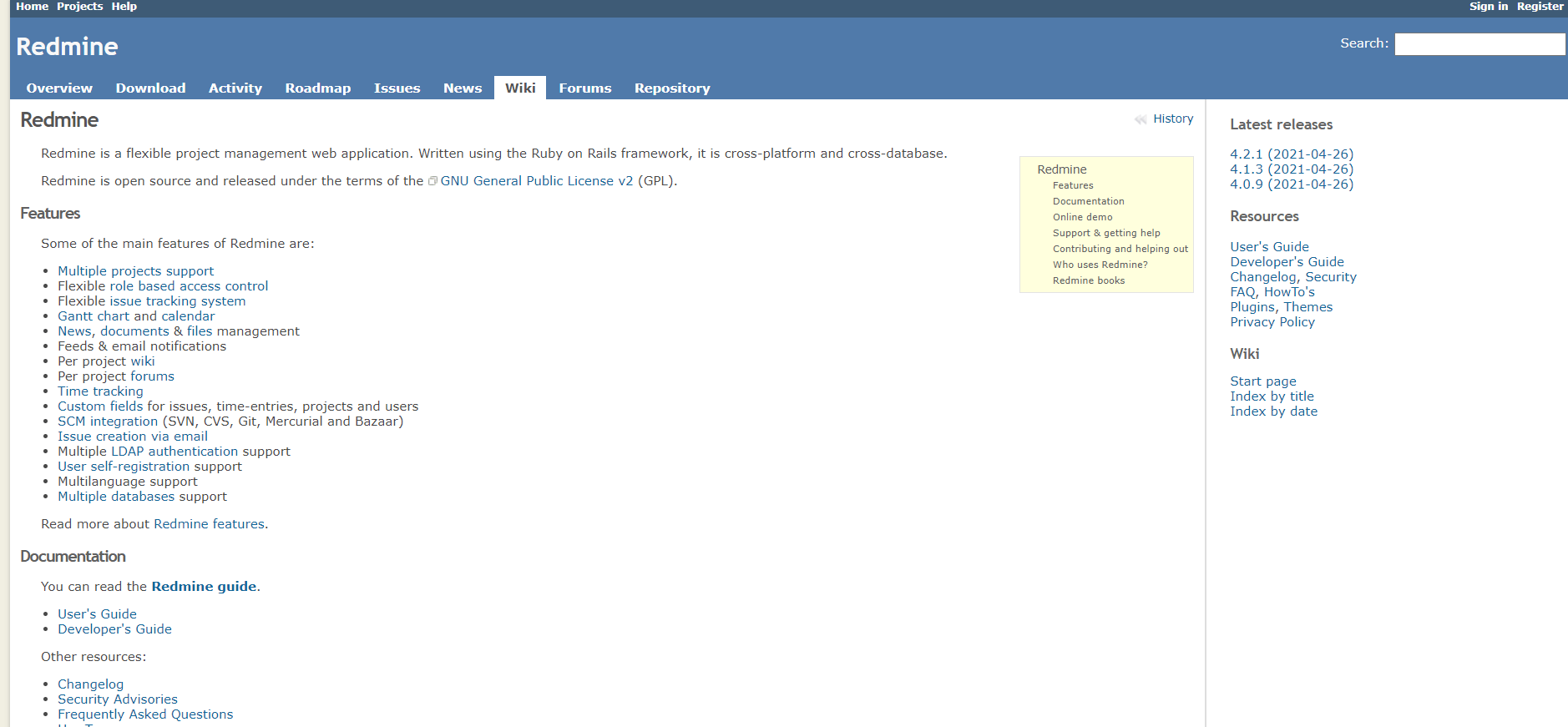Open Changelog under Other resources
The image size is (1568, 727).
pyautogui.click(x=90, y=684)
